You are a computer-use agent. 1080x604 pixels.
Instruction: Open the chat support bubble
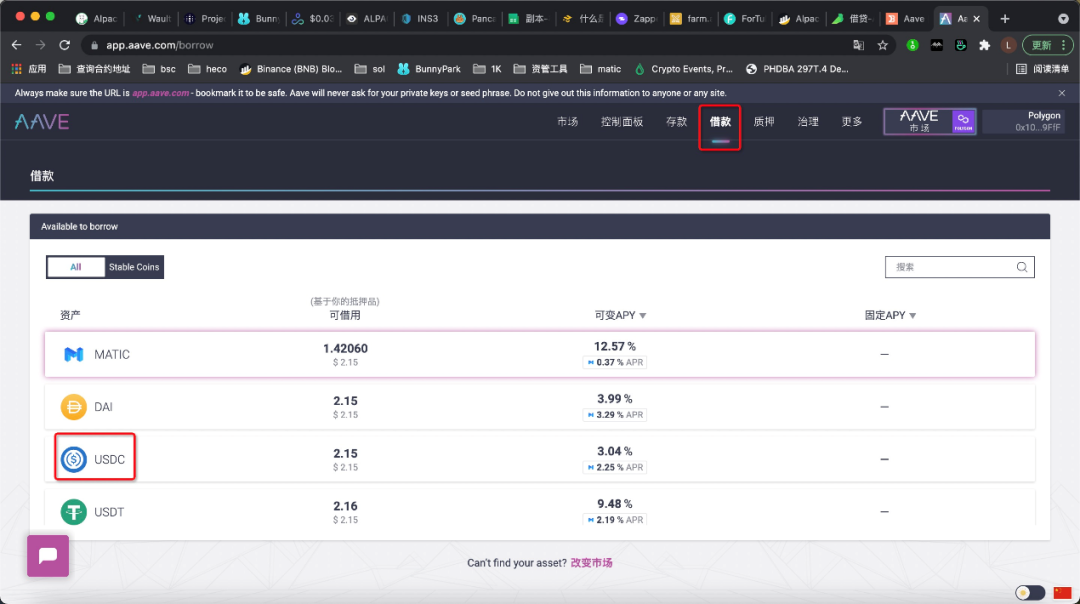(47, 555)
